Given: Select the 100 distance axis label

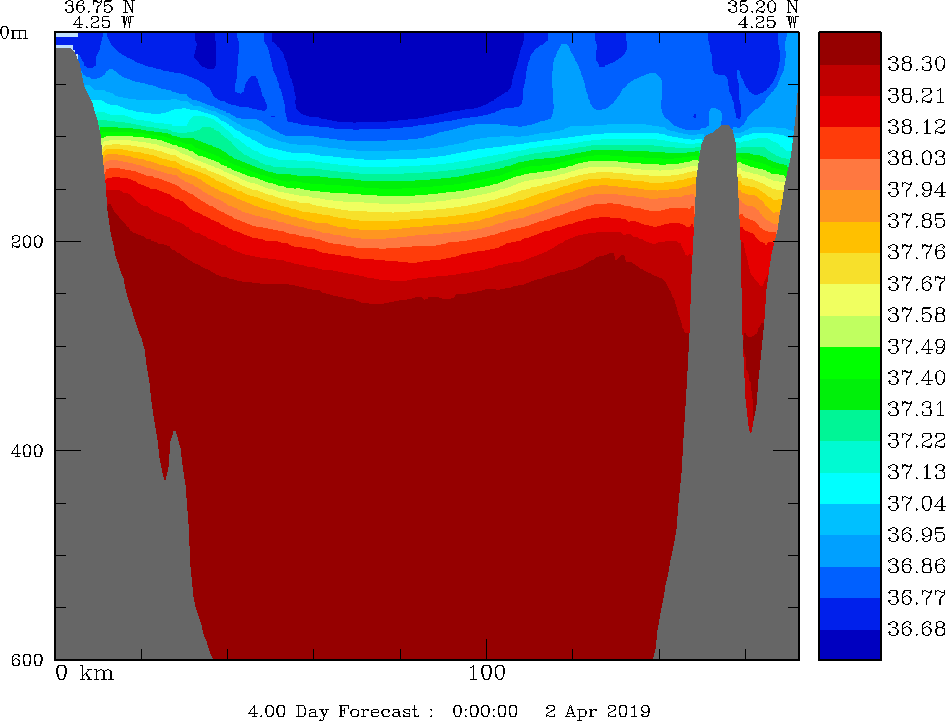Looking at the screenshot, I should click(487, 673).
